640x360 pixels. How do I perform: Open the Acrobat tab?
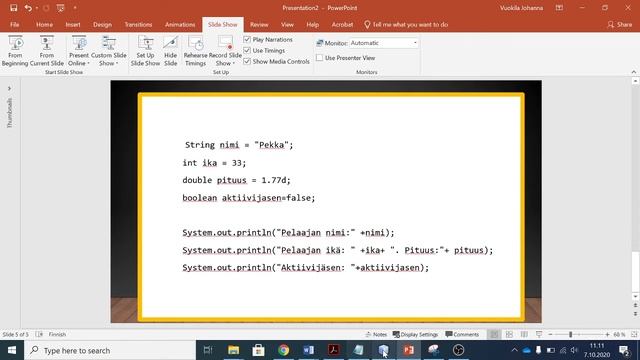[x=342, y=24]
